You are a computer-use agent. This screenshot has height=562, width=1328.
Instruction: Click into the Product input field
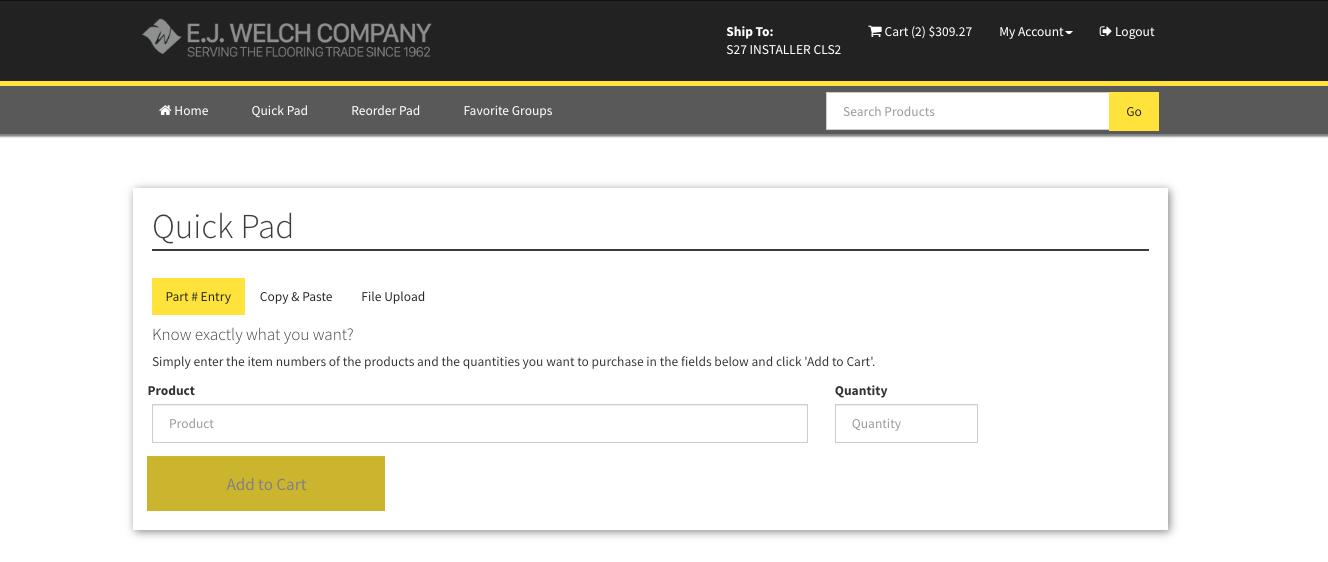click(480, 423)
